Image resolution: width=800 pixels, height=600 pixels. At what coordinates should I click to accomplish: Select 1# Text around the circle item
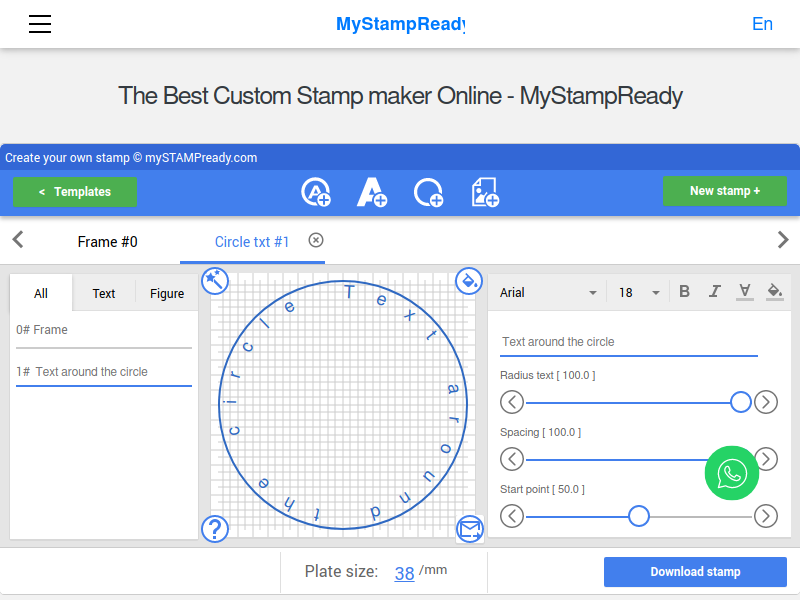pyautogui.click(x=104, y=372)
